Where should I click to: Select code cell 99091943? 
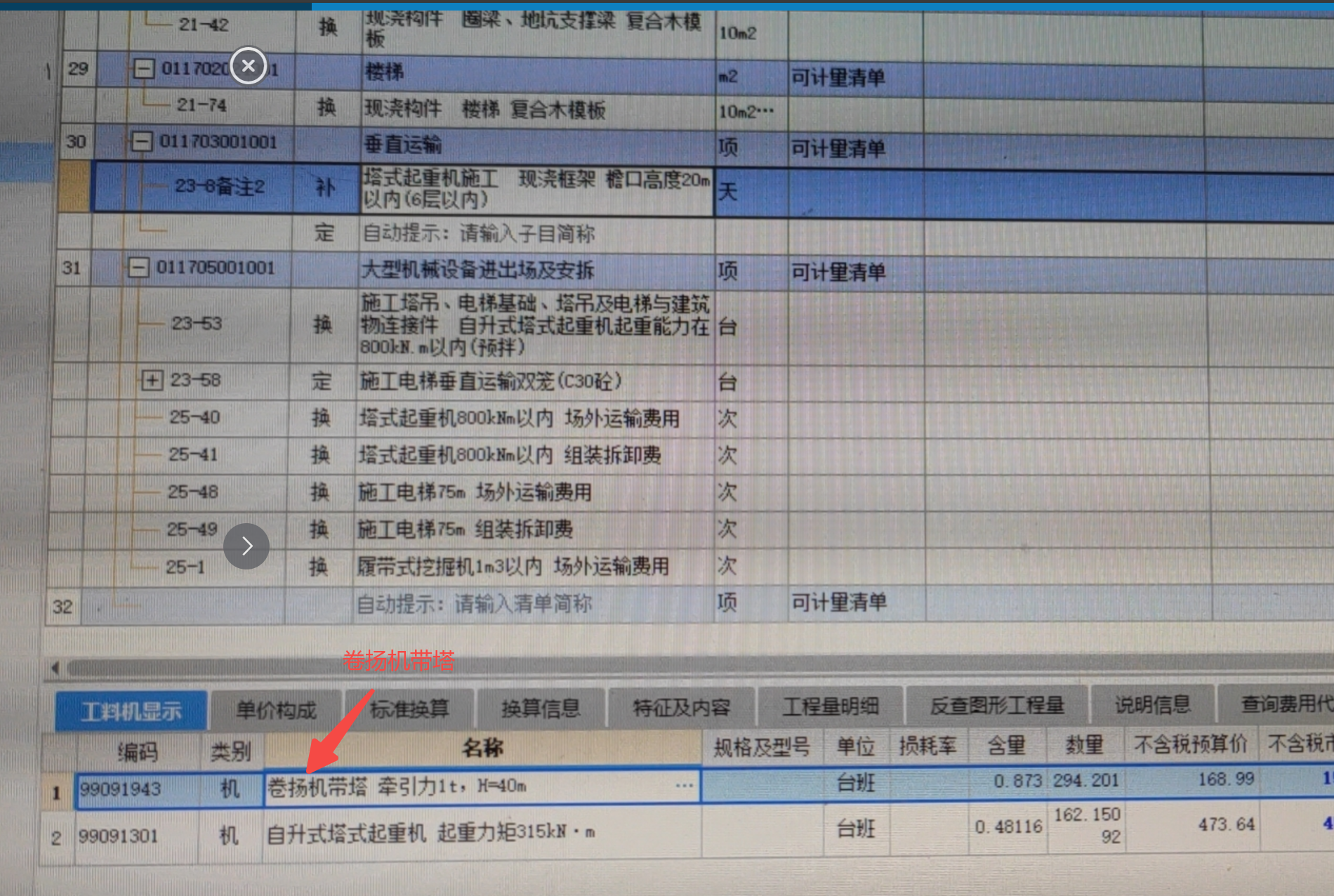138,789
